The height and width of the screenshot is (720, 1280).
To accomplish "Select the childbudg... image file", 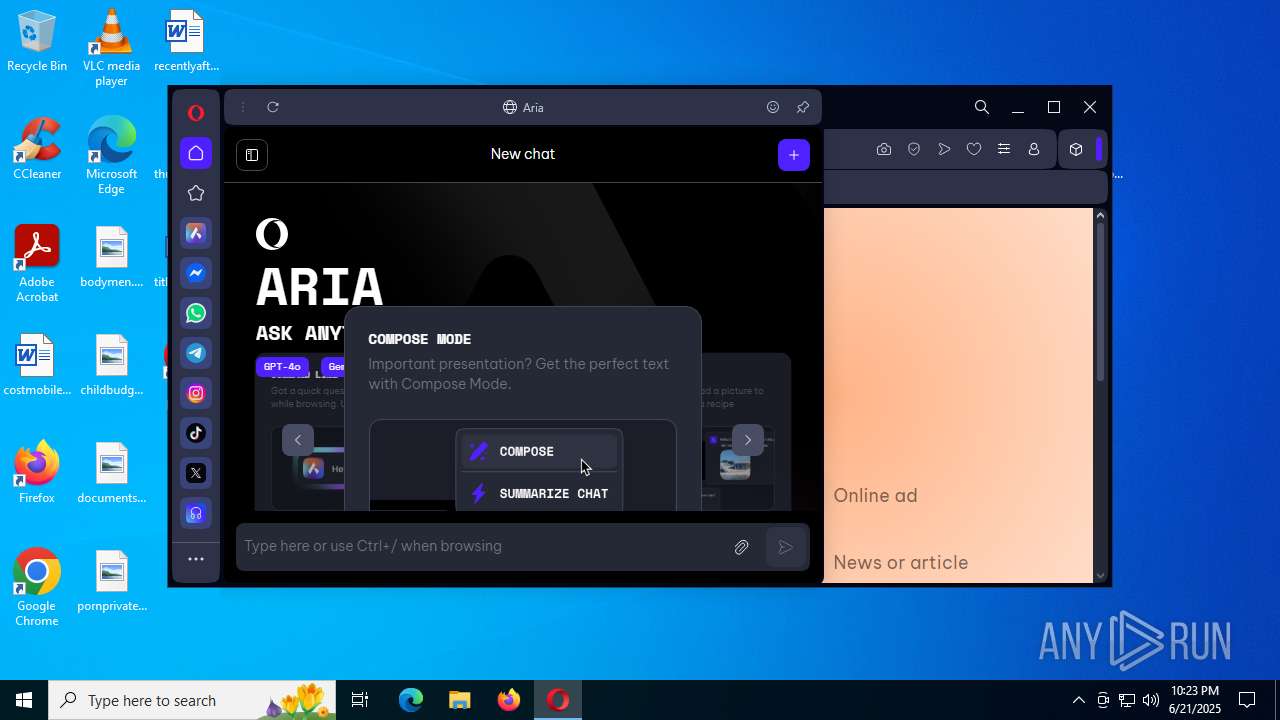I will click(111, 366).
